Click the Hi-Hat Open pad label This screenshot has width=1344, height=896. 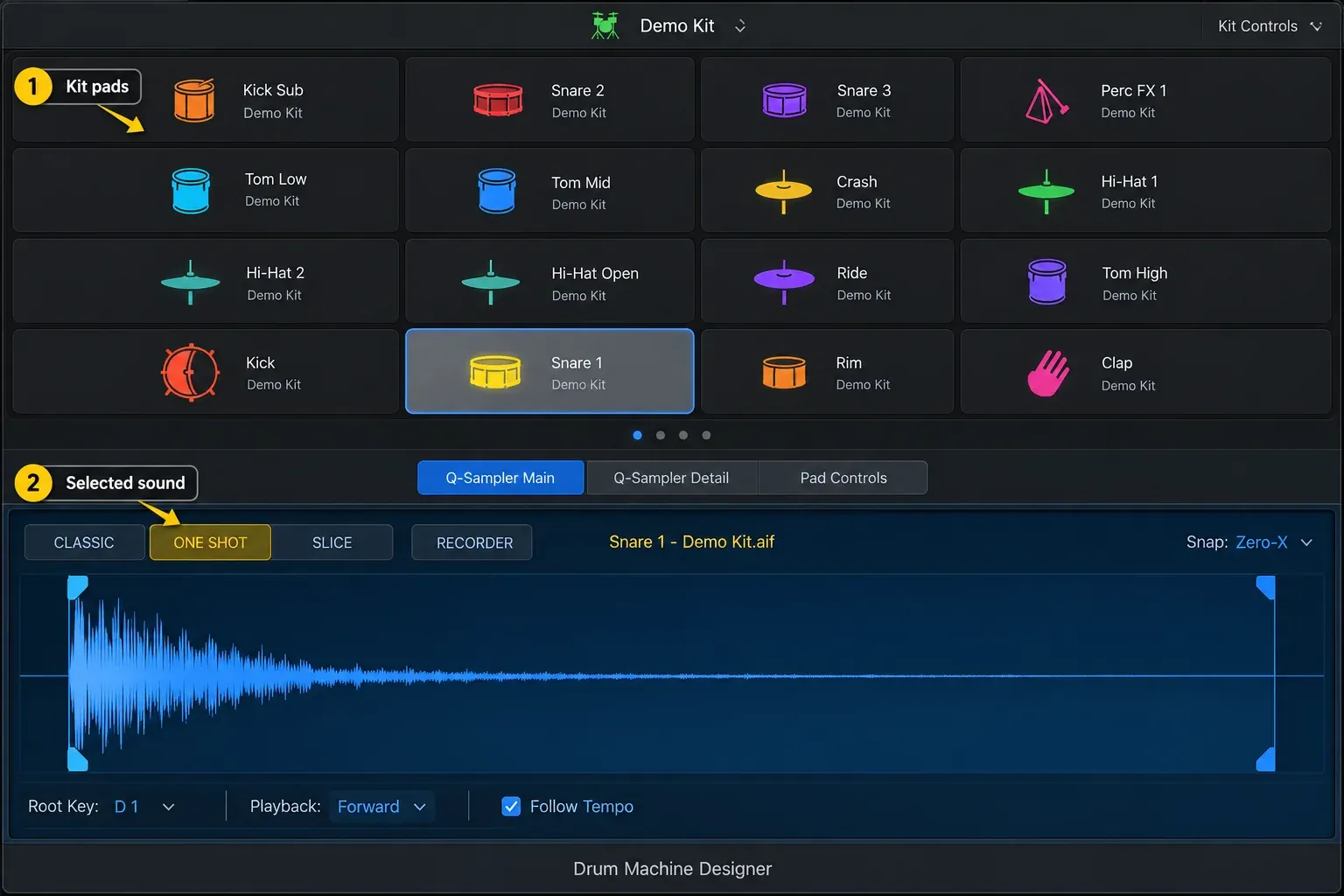(x=595, y=273)
